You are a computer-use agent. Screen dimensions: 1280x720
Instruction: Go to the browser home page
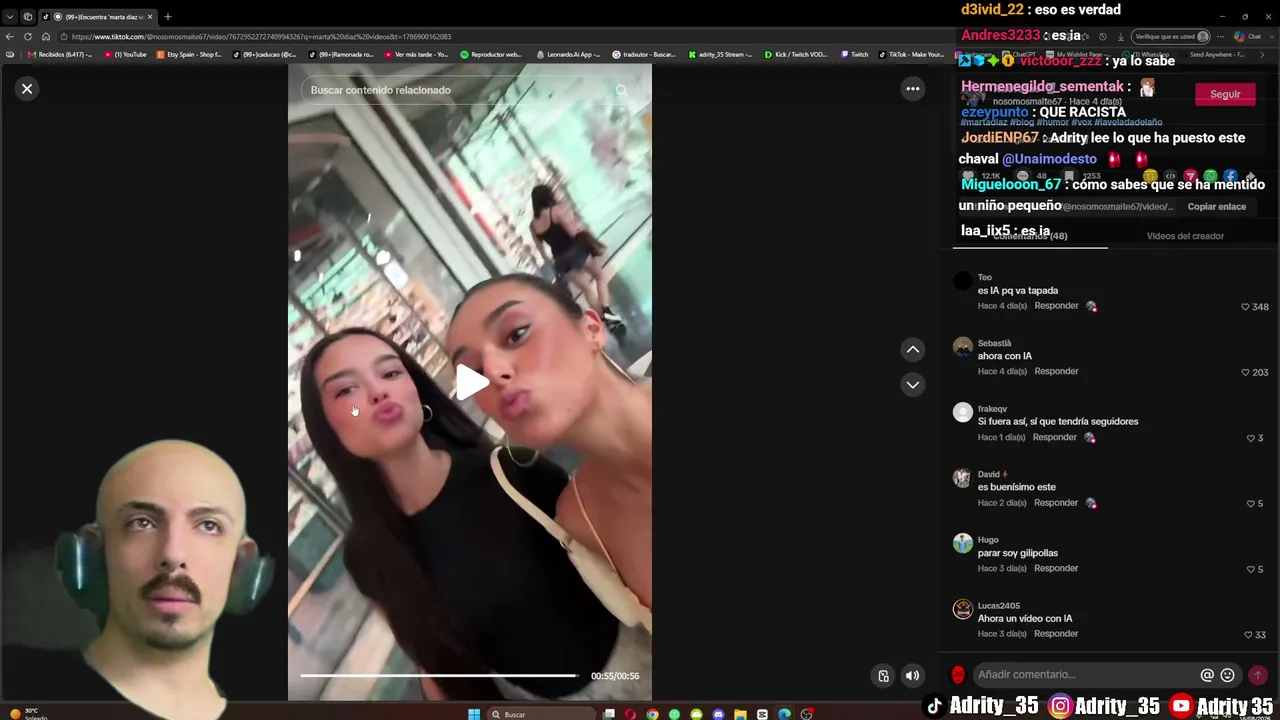point(46,37)
